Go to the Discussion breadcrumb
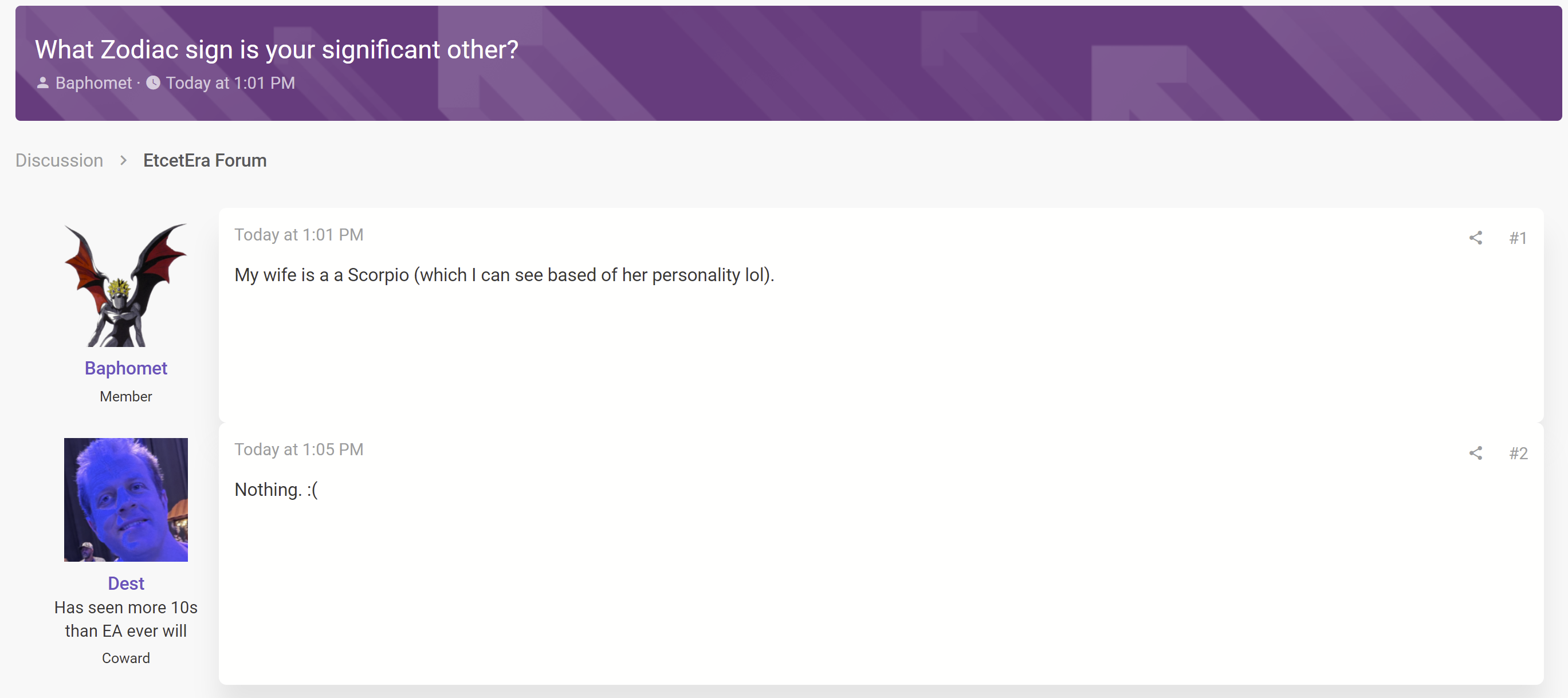1568x698 pixels. tap(59, 160)
